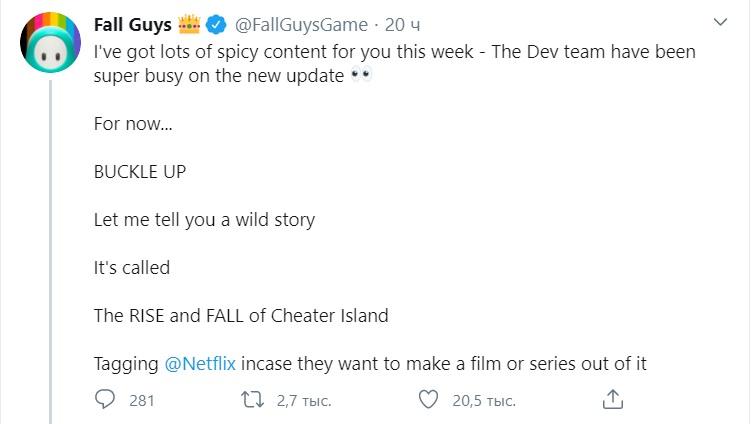This screenshot has width=751, height=424.
Task: Click the 'BUCKLE UP' text line
Action: [140, 171]
